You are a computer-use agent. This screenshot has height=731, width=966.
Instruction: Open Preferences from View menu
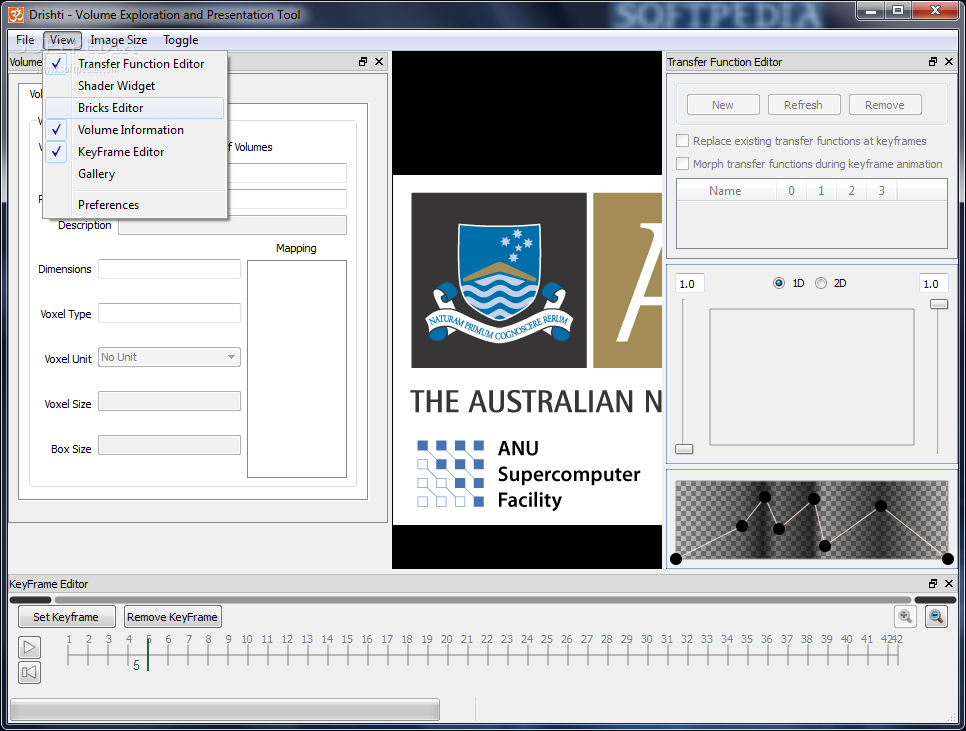[134, 205]
